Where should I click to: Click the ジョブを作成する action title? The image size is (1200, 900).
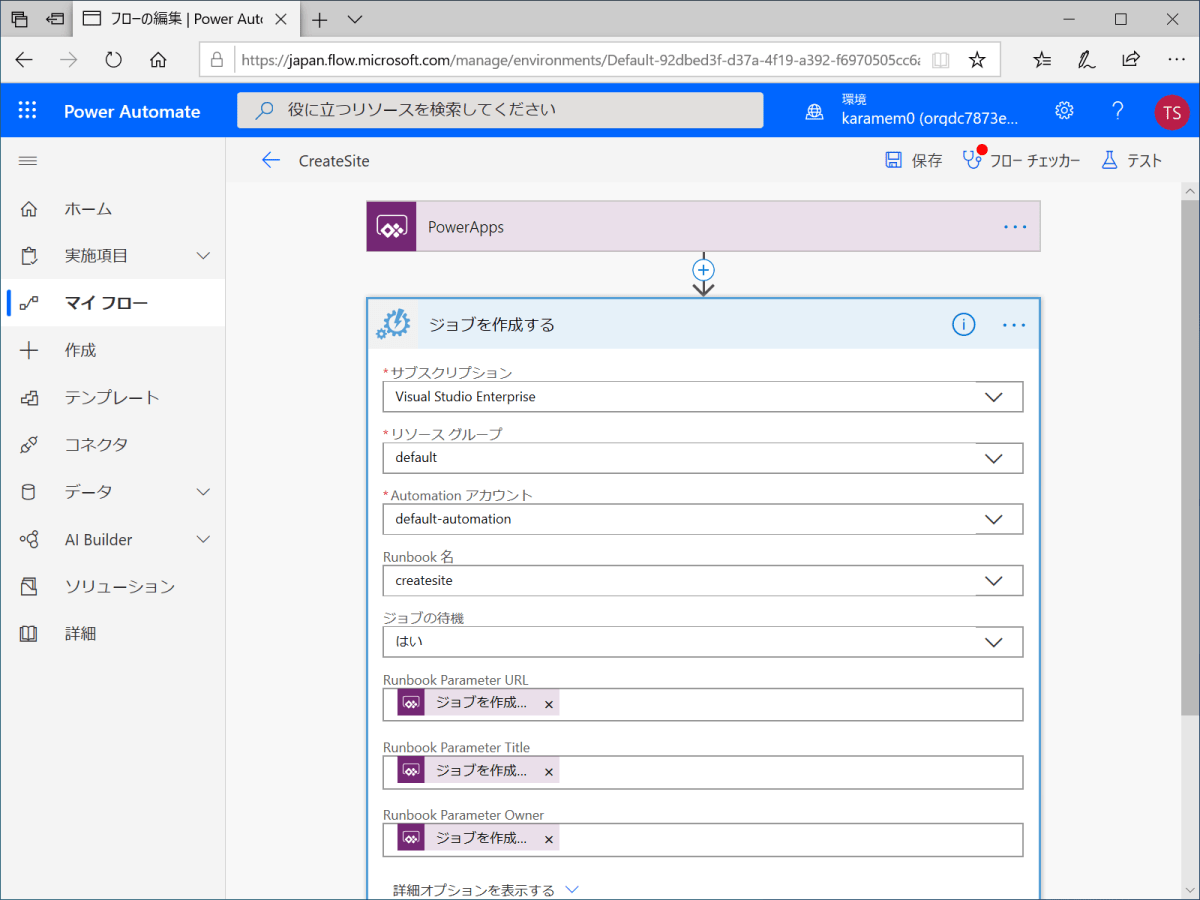(x=492, y=325)
